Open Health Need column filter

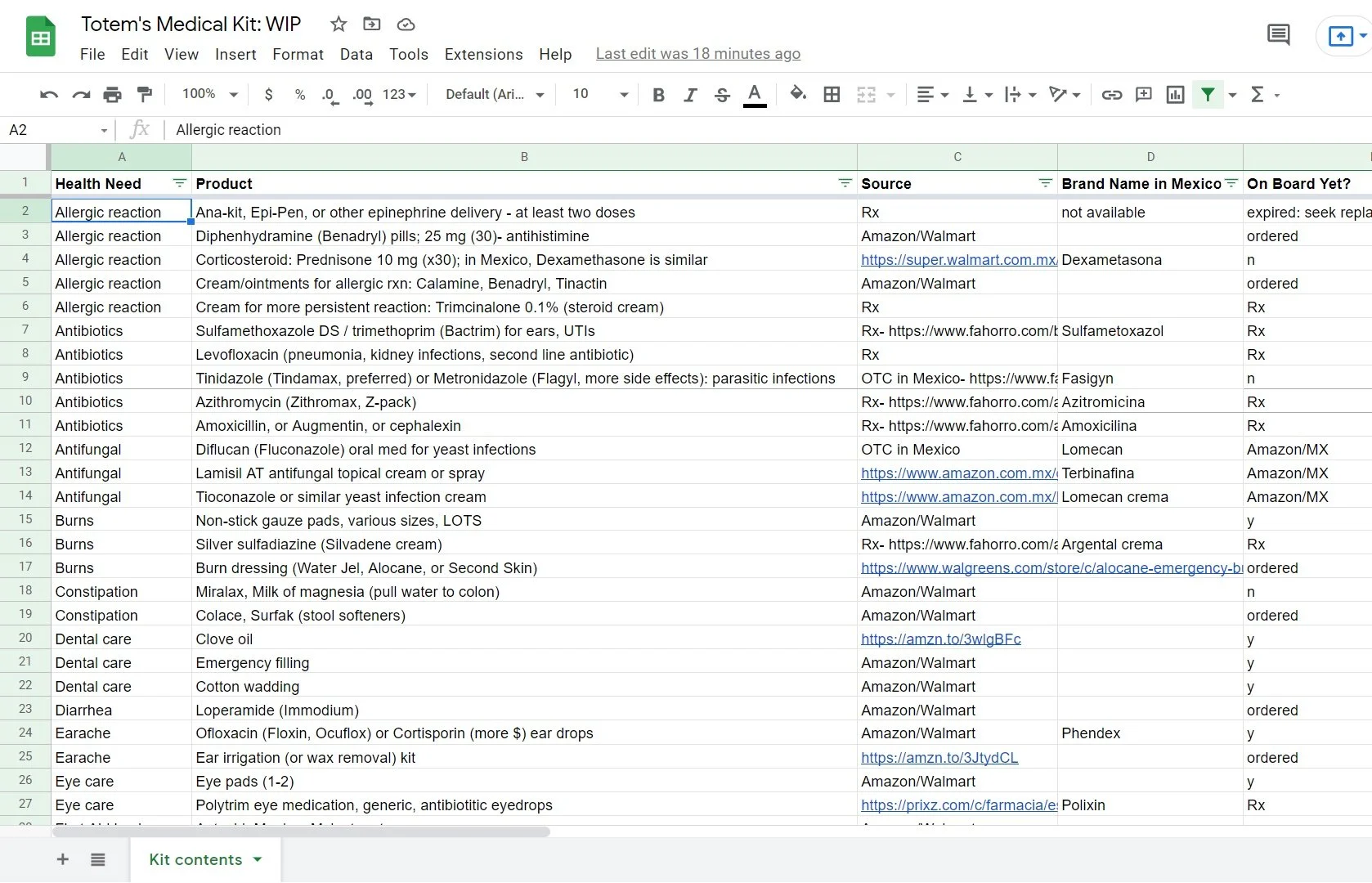pyautogui.click(x=179, y=183)
